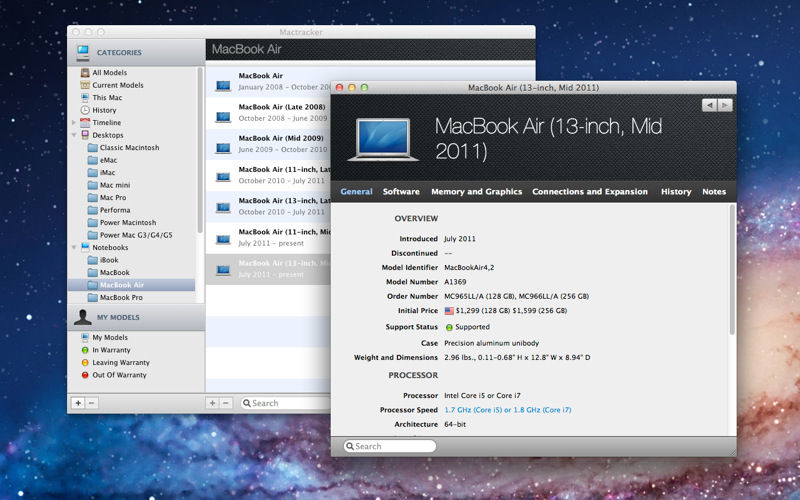This screenshot has height=500, width=800.
Task: Click CATEGORIES header computer icon
Action: pos(83,53)
